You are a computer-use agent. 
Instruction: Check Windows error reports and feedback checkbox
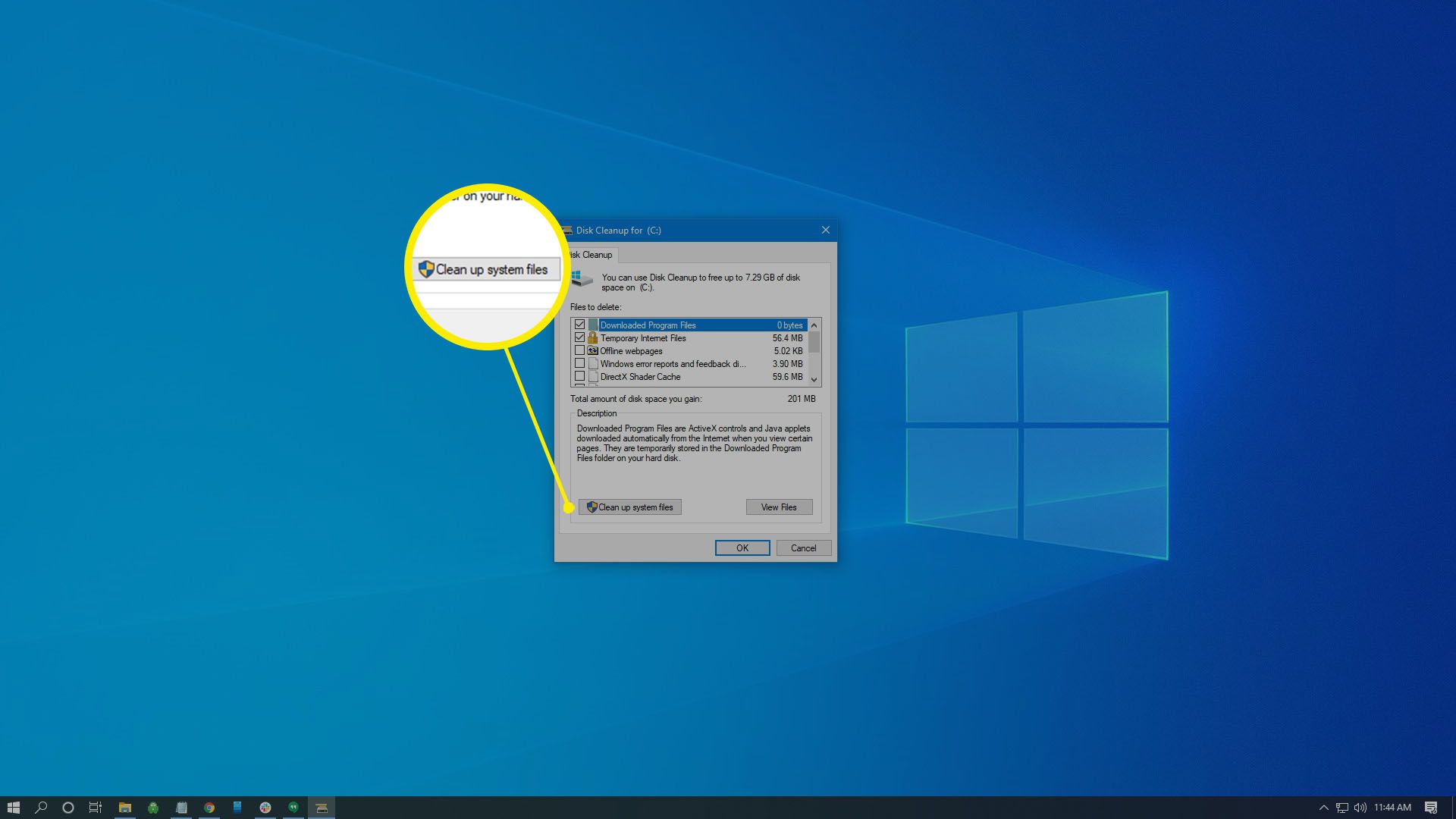579,363
